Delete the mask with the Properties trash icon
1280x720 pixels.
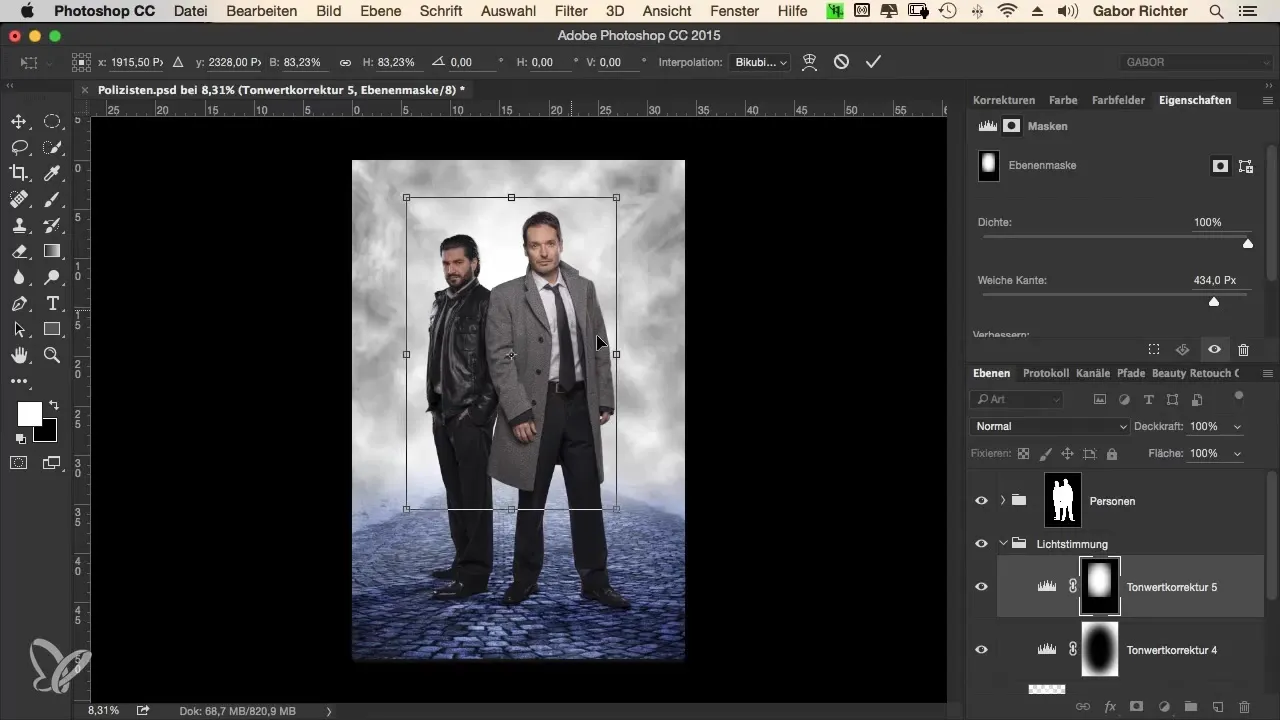click(x=1243, y=350)
